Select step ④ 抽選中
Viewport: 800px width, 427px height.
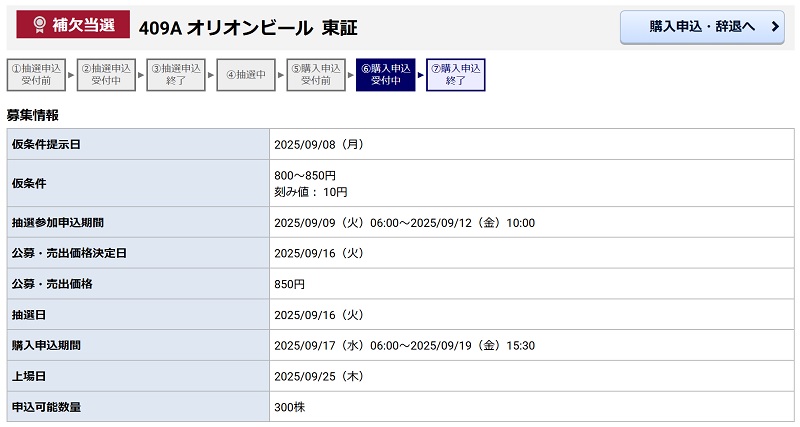[x=246, y=76]
